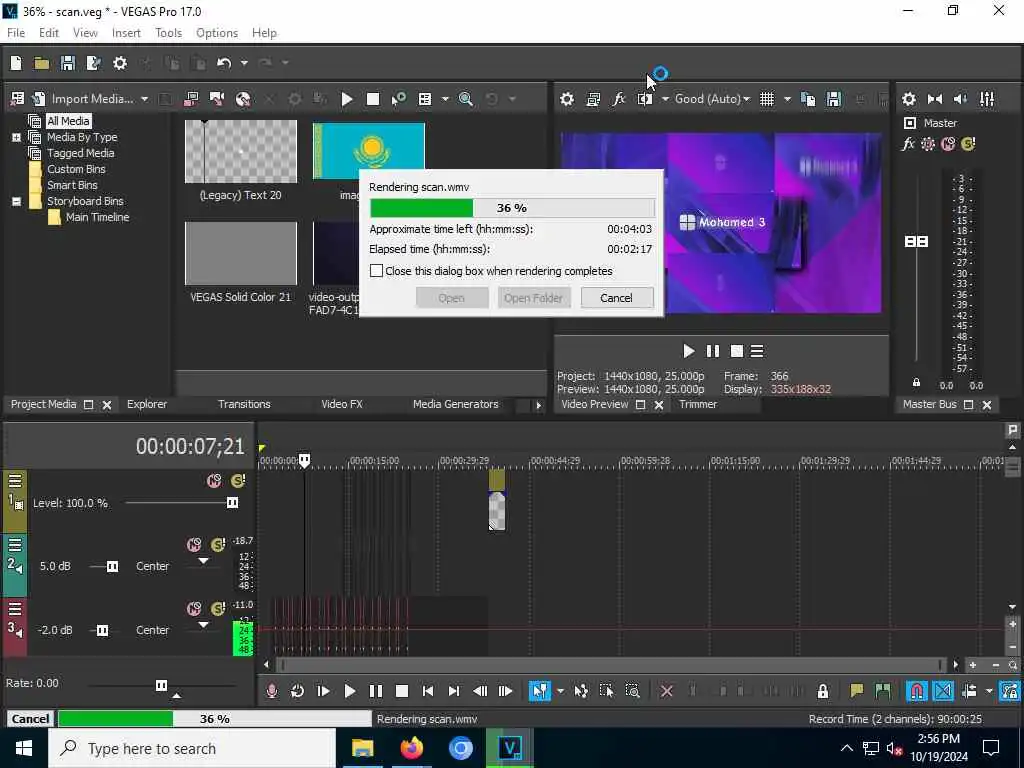Open project Properties gear in main toolbar
1024x768 pixels.
120,63
